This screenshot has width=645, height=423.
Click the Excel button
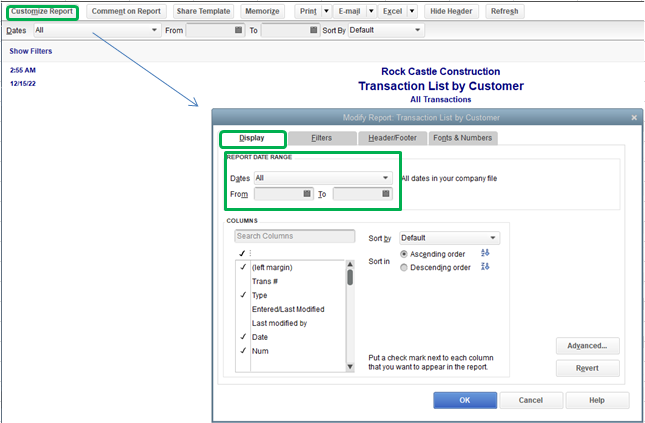[x=392, y=11]
